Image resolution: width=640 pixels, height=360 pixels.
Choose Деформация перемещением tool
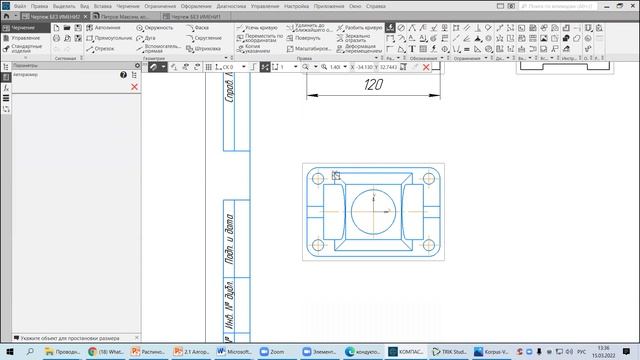[359, 49]
